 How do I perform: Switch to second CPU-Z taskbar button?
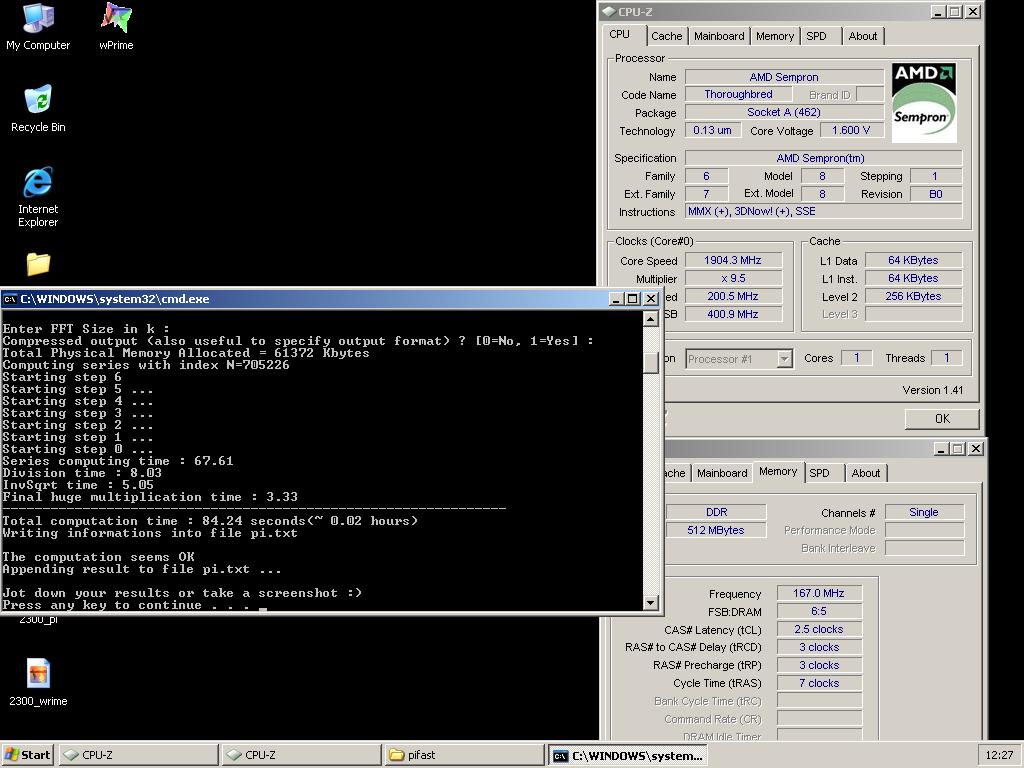(x=301, y=755)
